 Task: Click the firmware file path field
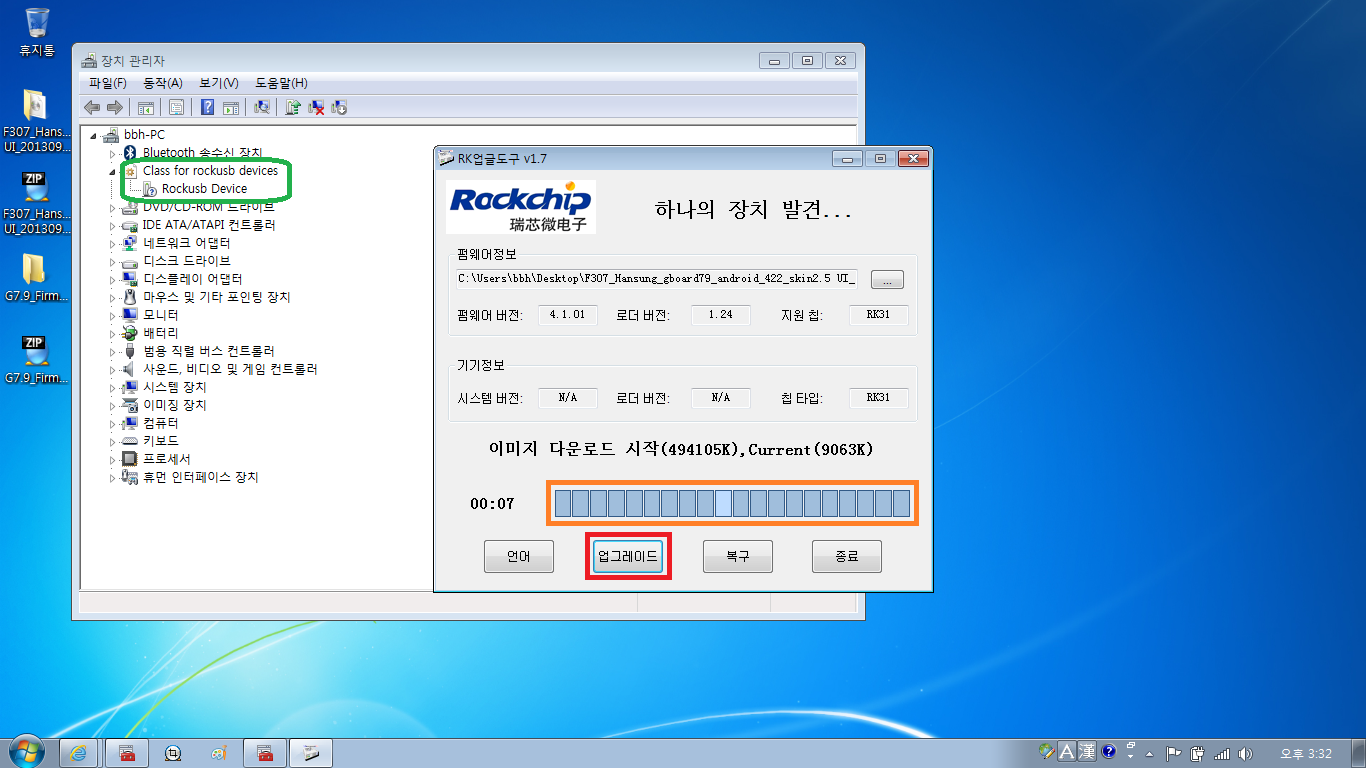[x=657, y=279]
